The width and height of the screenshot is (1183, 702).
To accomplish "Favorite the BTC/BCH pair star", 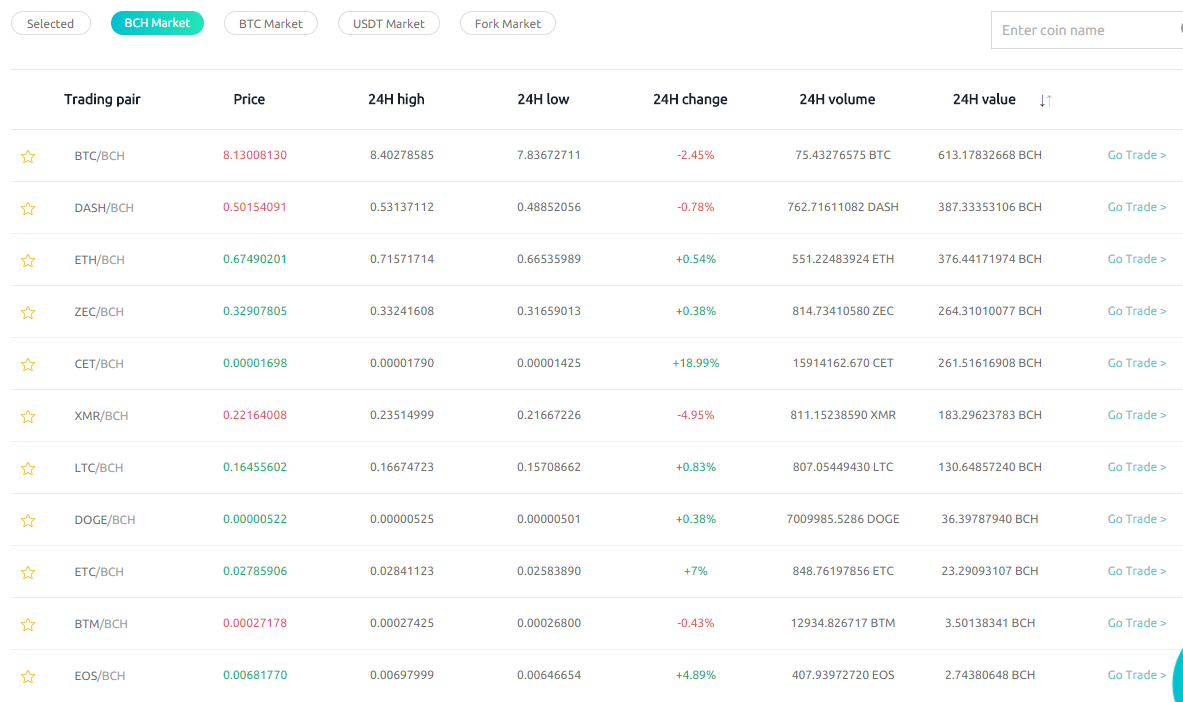I will point(28,156).
